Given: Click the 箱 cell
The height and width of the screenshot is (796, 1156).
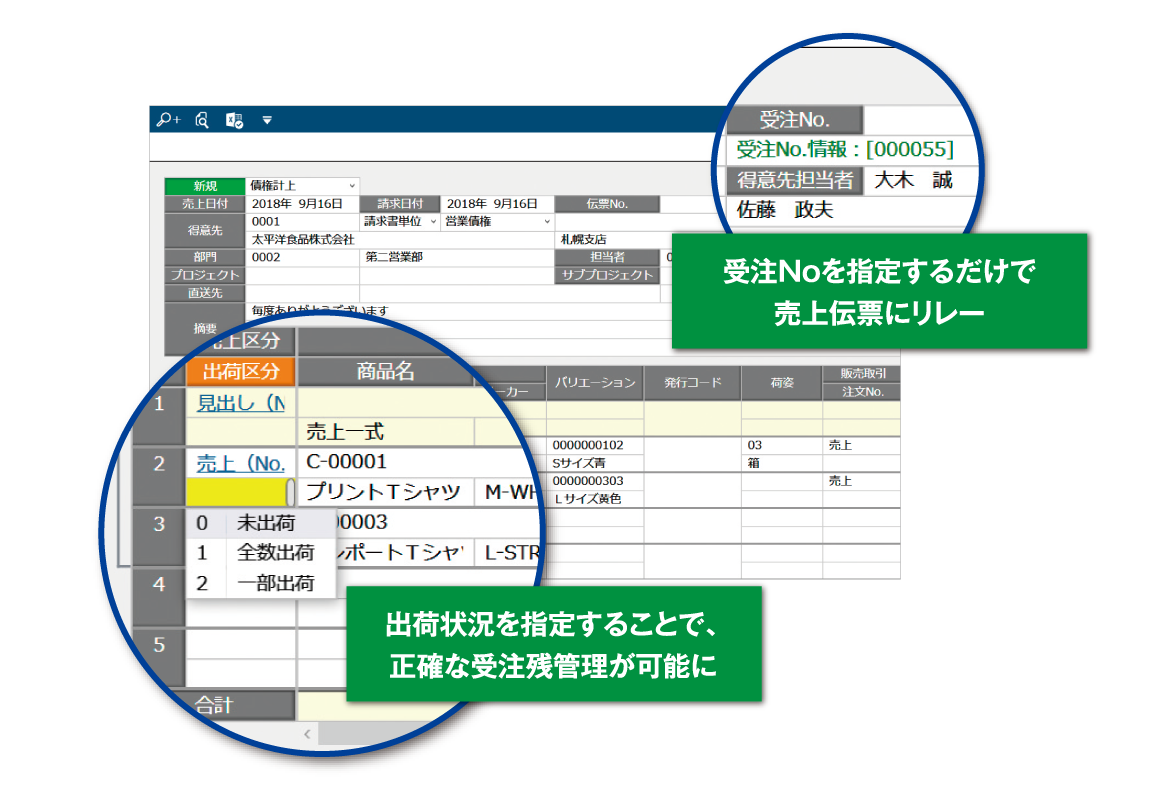Looking at the screenshot, I should tap(781, 463).
